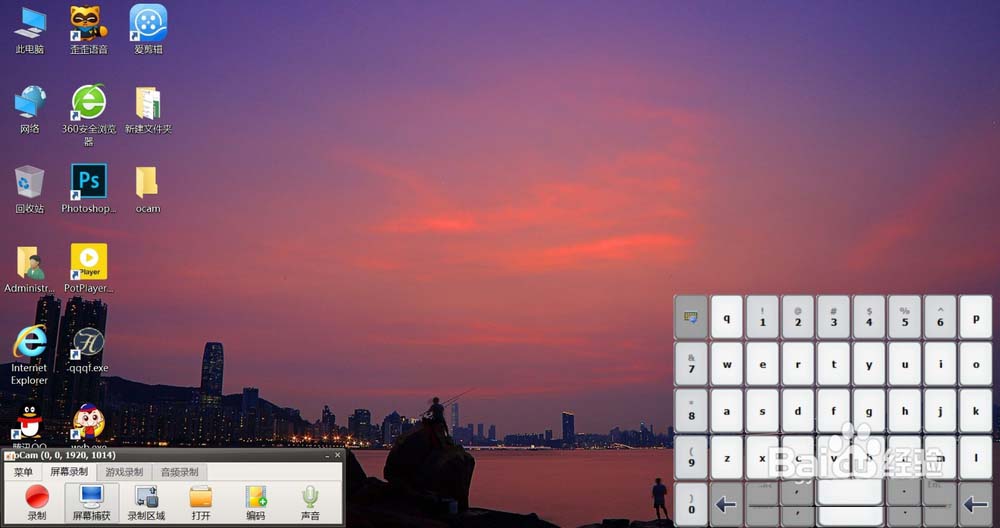The height and width of the screenshot is (528, 1000).
Task: Tap the 6 key with ^ symbol
Action: 940,317
